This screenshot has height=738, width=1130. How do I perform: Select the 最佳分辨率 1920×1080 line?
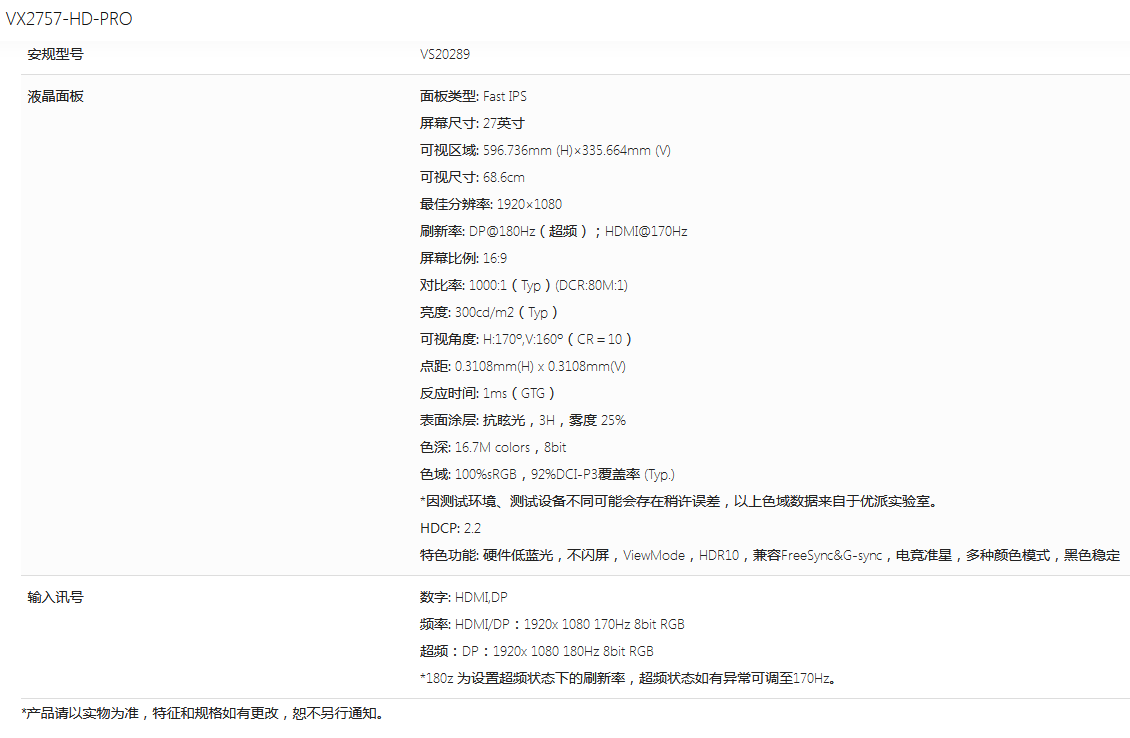point(491,205)
